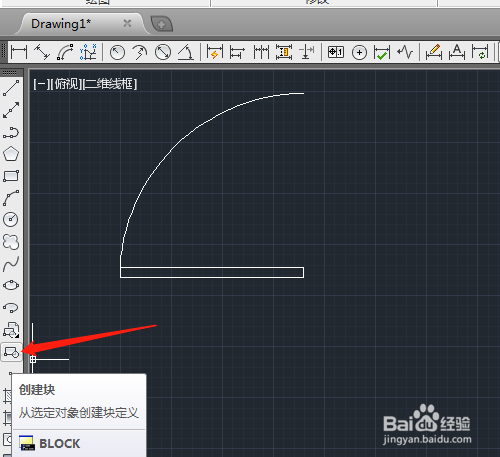Close the Drawing1* tab
The image size is (500, 457).
click(x=127, y=23)
